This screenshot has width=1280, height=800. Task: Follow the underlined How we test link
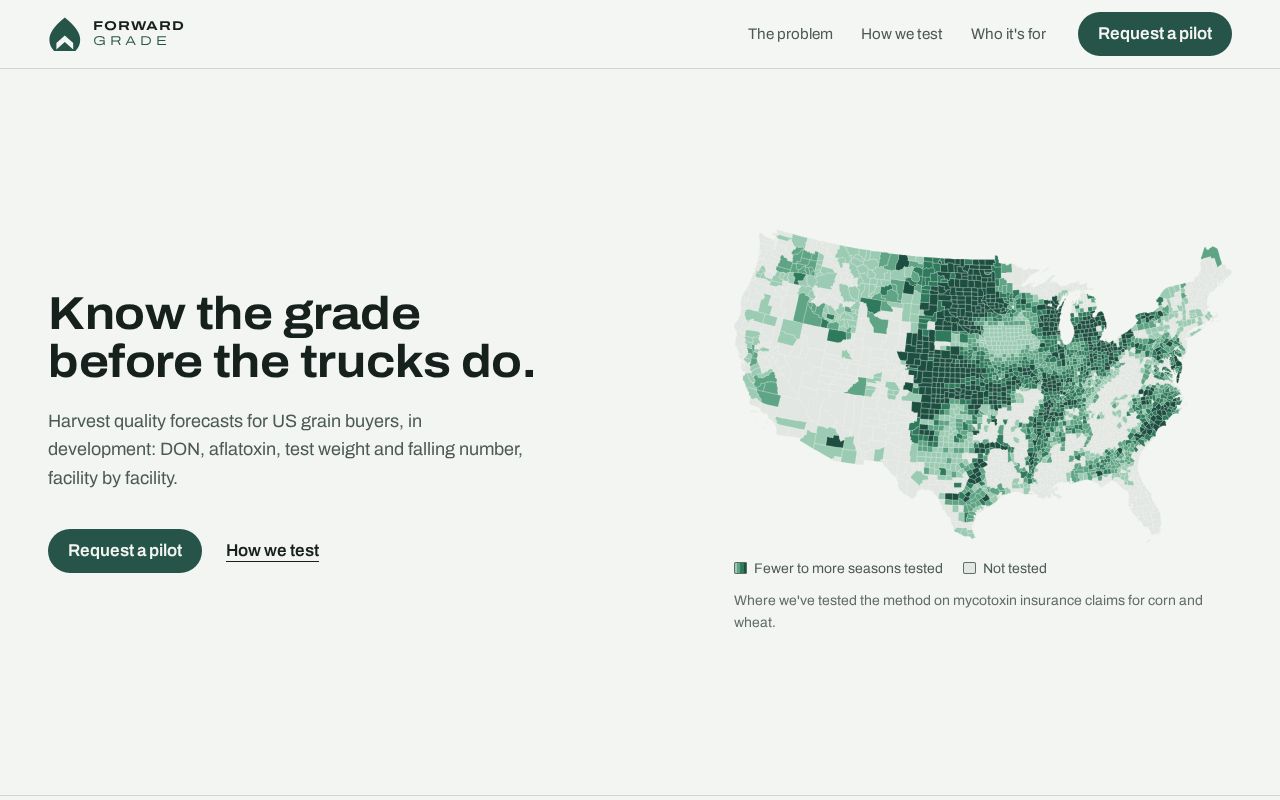pyautogui.click(x=272, y=551)
